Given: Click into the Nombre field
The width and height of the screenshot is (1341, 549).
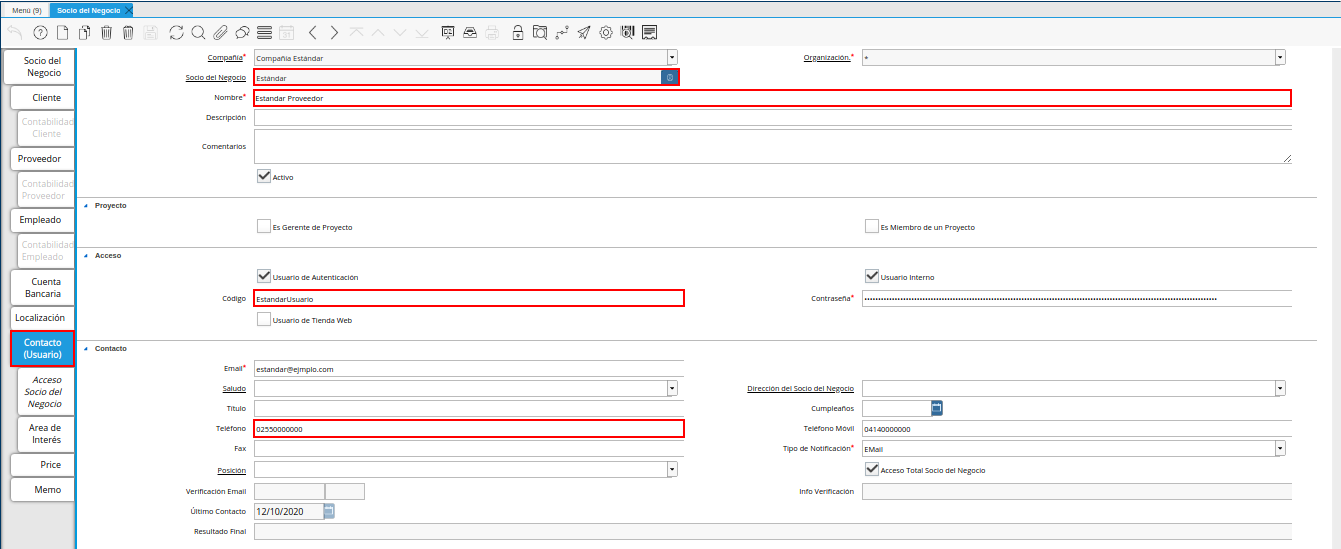Looking at the screenshot, I should (x=772, y=98).
